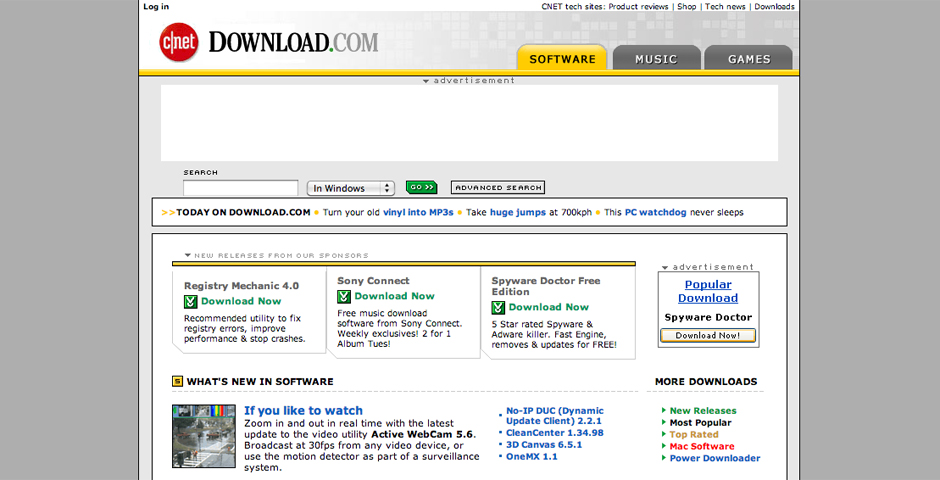Click Download Now under Registry Mechanic 4.0
This screenshot has height=480, width=940.
241,301
